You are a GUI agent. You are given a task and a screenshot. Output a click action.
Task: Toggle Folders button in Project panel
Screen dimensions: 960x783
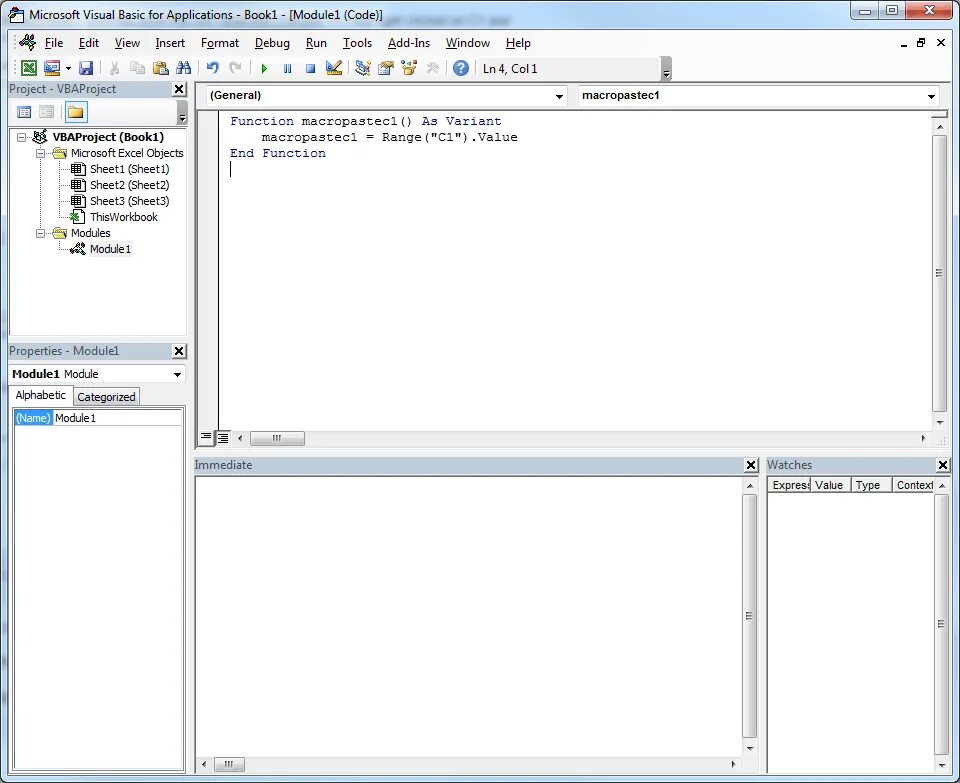(75, 112)
